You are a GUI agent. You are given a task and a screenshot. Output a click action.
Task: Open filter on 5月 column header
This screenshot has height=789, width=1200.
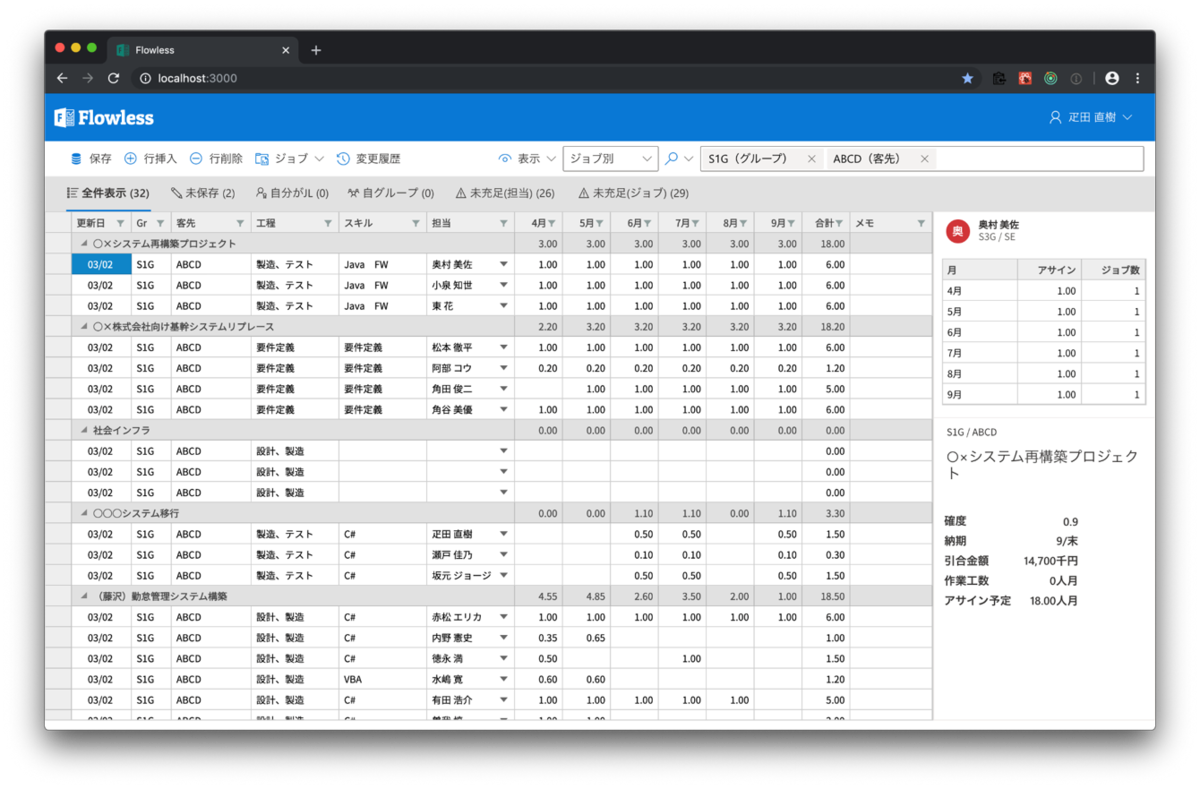click(600, 224)
